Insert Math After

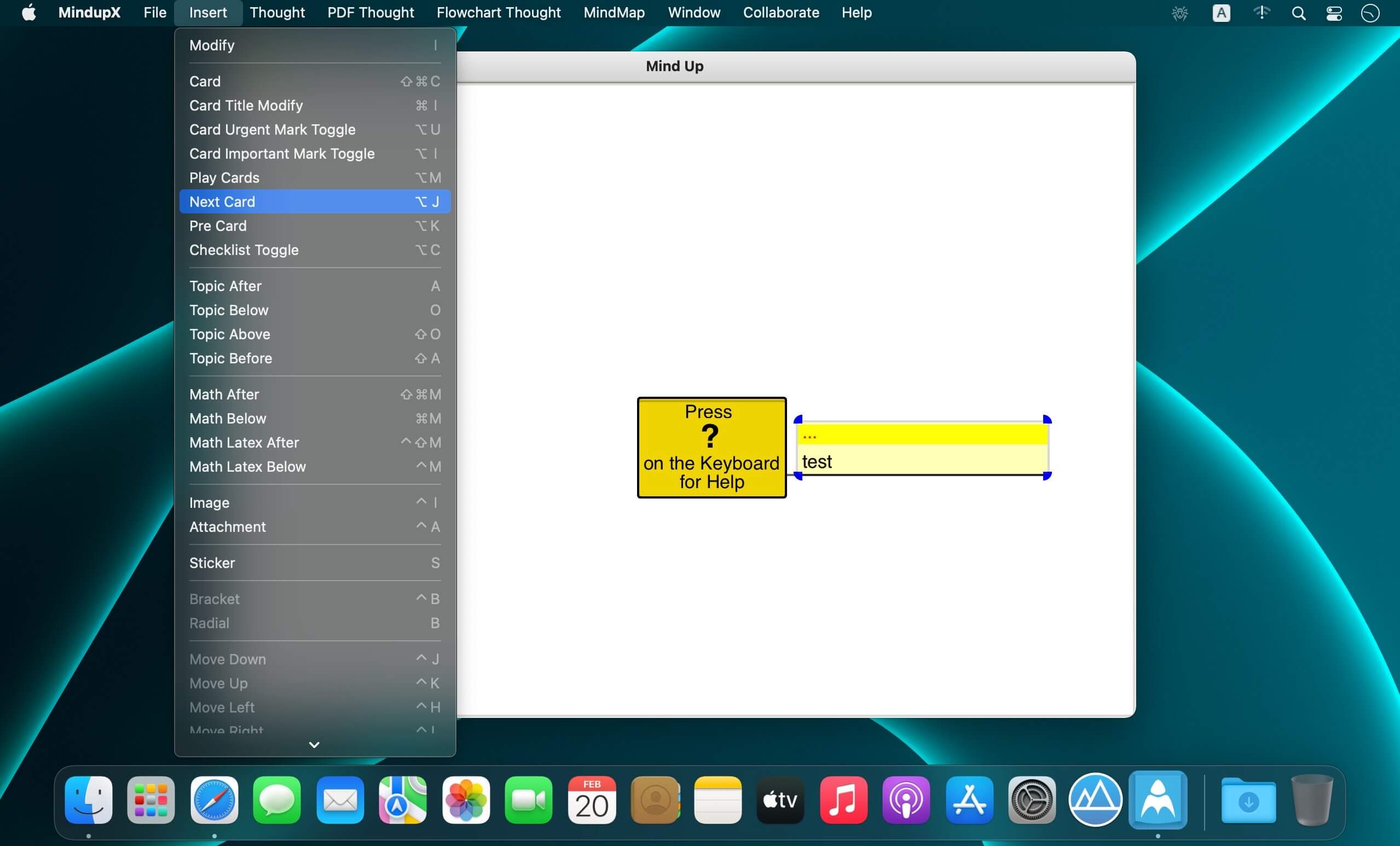coord(315,395)
